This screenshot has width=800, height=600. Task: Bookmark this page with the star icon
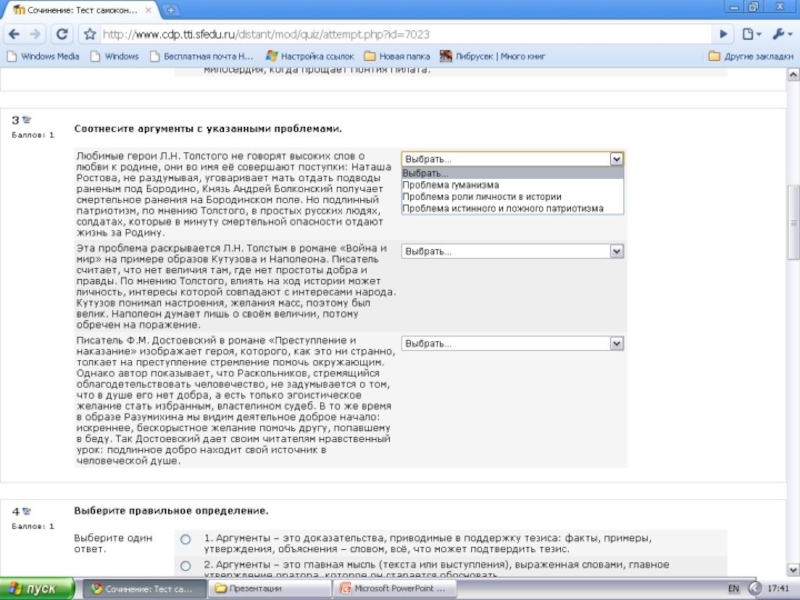coord(90,34)
